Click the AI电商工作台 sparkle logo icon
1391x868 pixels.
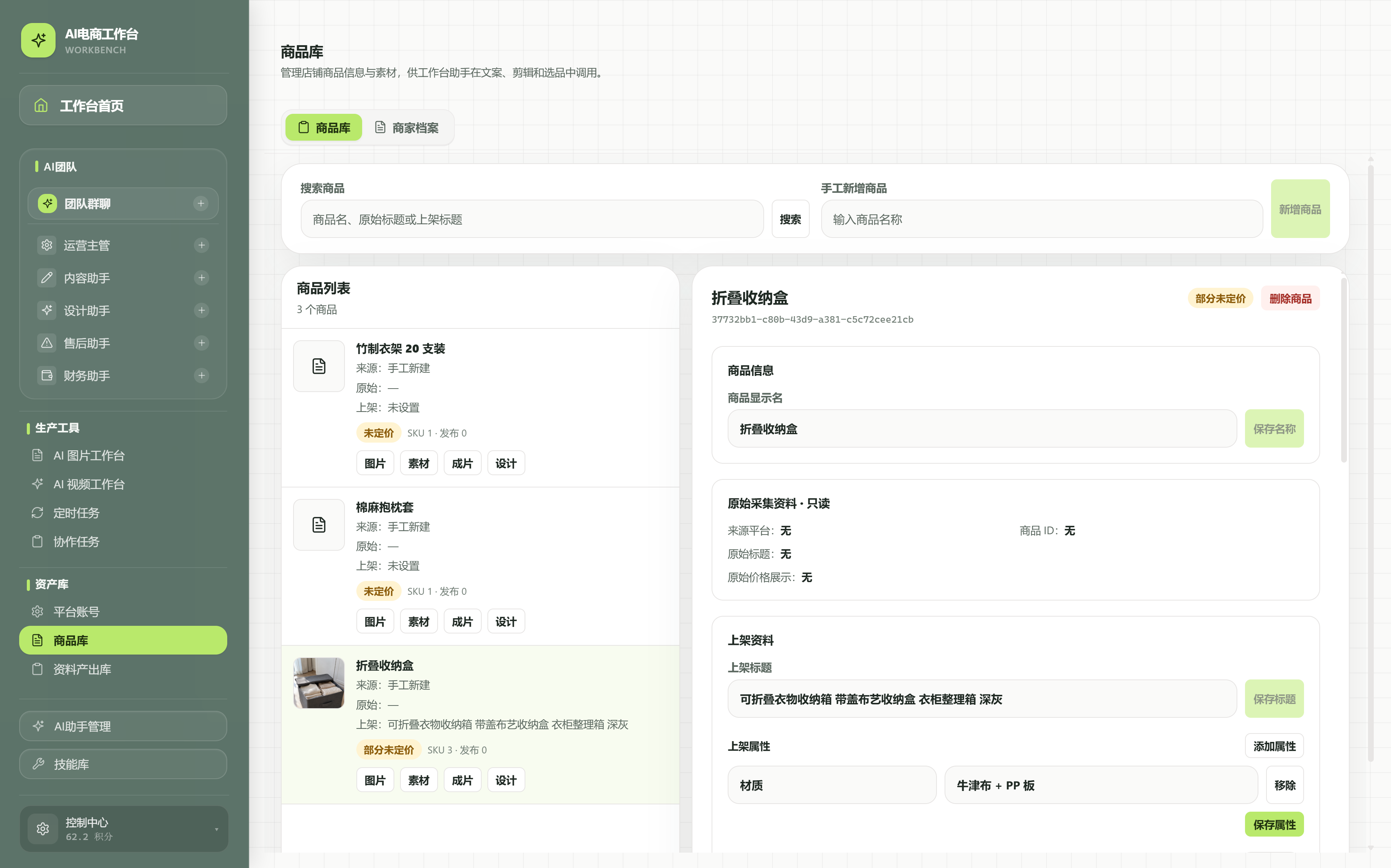[x=38, y=40]
